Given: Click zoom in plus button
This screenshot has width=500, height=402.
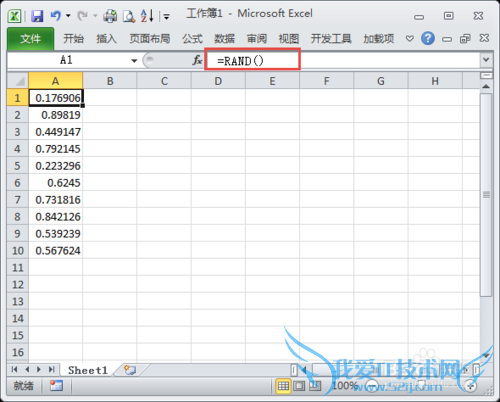Looking at the screenshot, I should click(x=470, y=386).
